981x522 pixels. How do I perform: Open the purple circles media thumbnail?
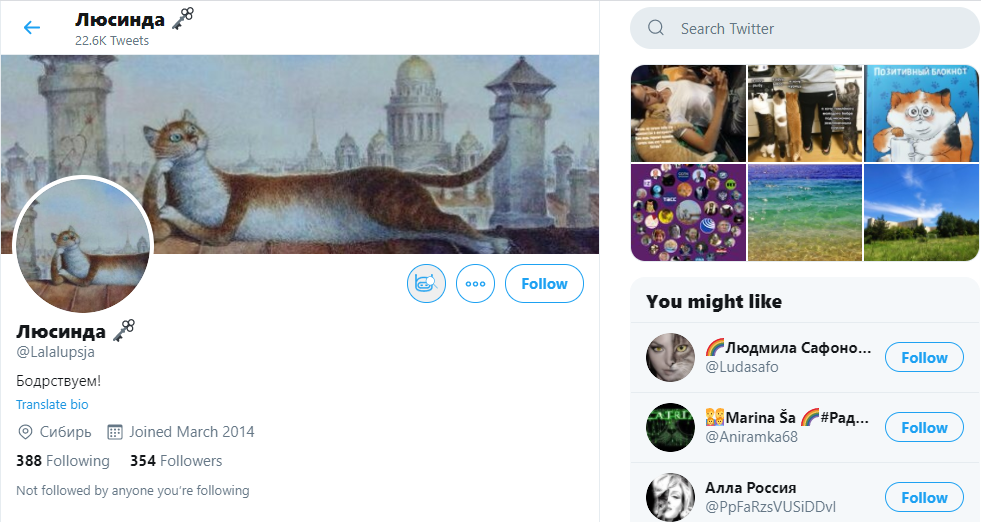(x=688, y=212)
